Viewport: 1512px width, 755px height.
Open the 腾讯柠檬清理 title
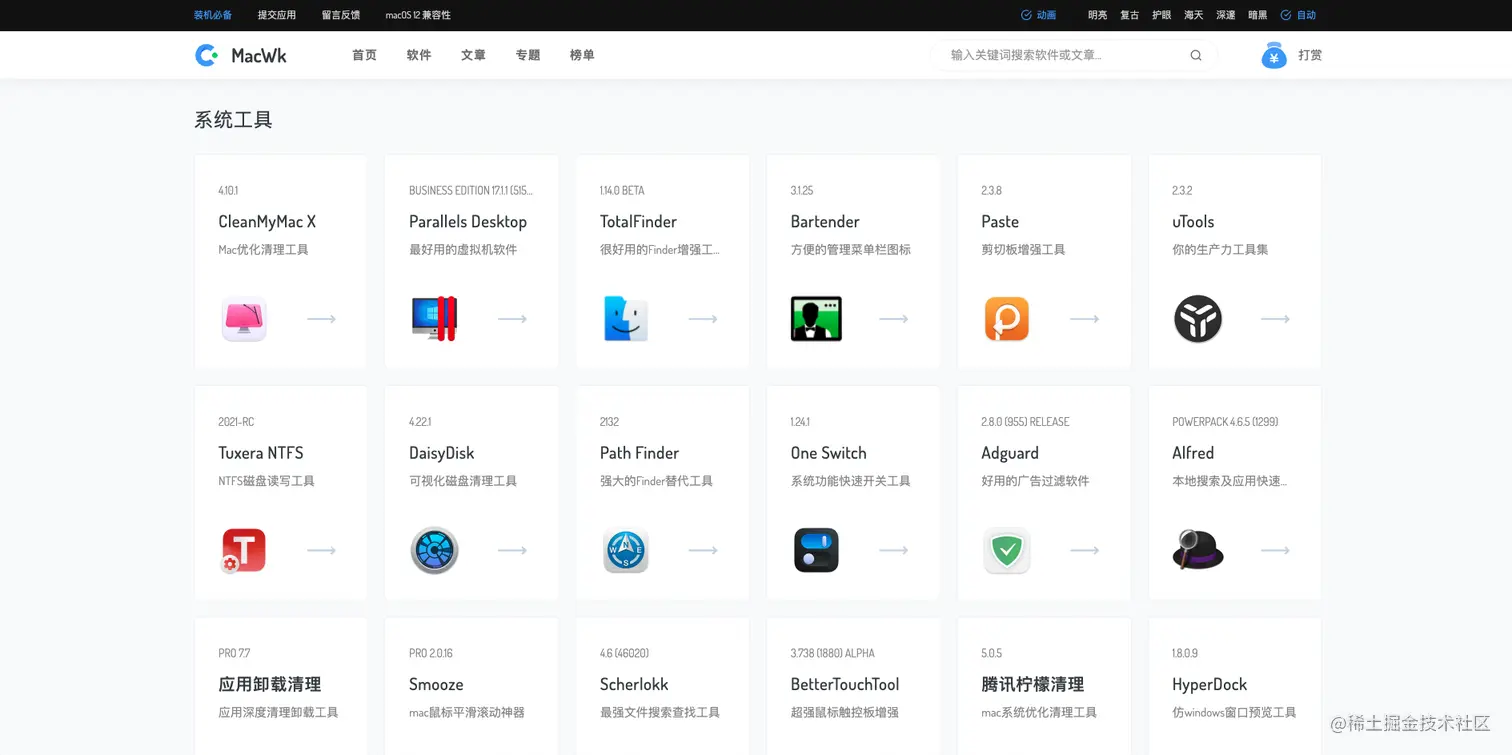(x=1032, y=684)
